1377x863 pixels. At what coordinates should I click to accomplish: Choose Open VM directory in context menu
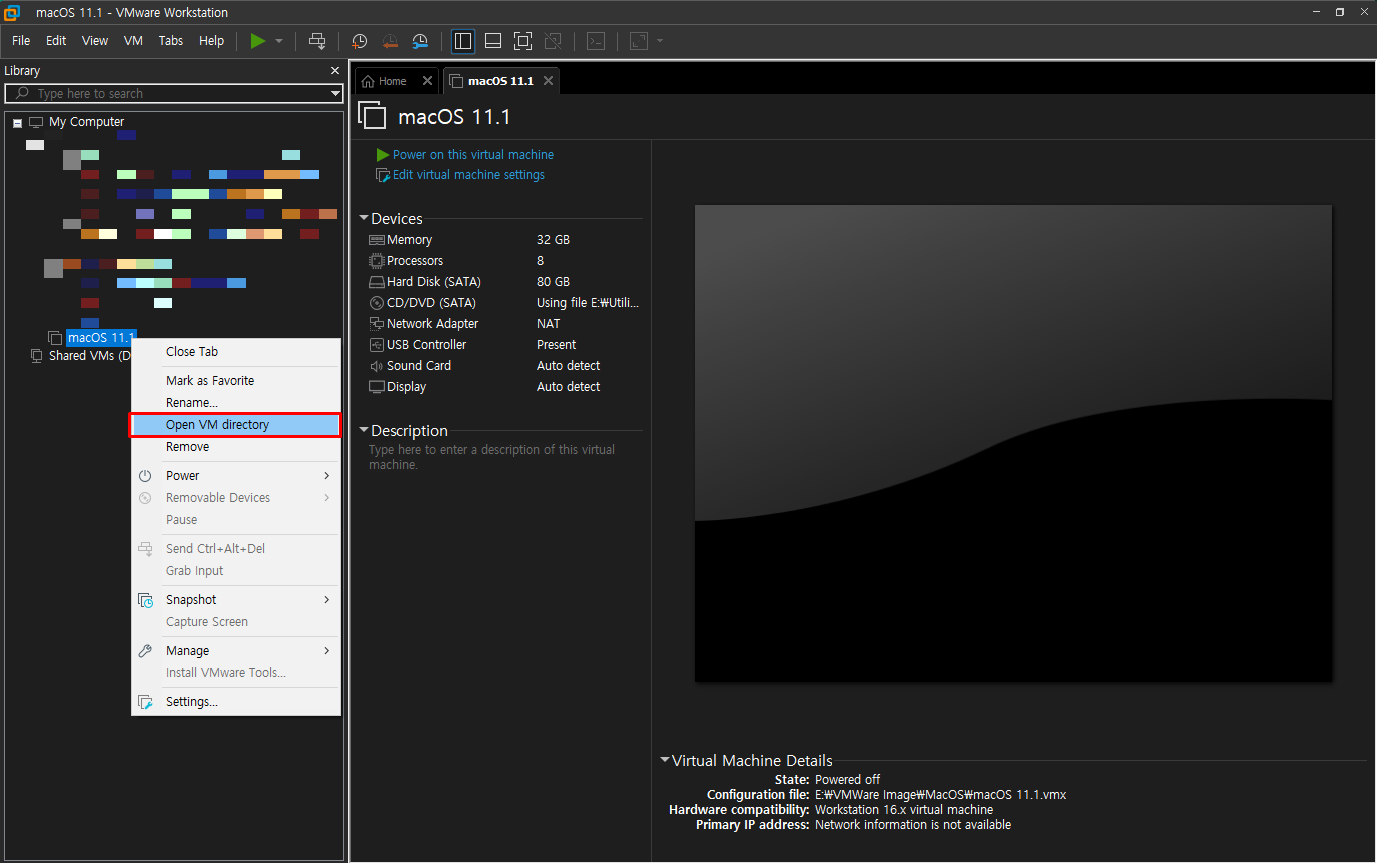coord(235,425)
